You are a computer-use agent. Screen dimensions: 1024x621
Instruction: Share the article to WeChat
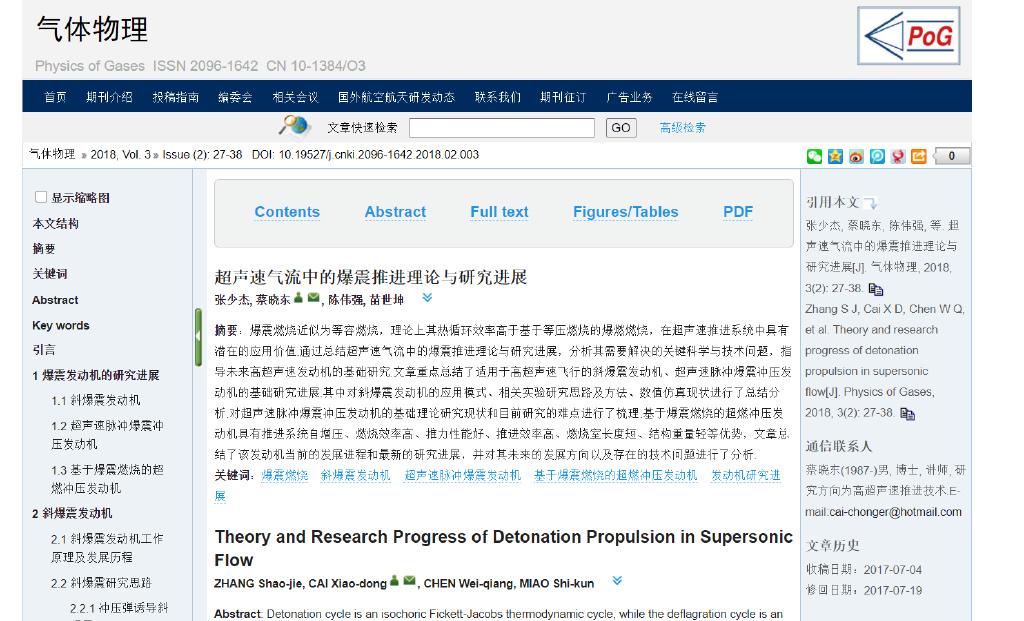814,156
